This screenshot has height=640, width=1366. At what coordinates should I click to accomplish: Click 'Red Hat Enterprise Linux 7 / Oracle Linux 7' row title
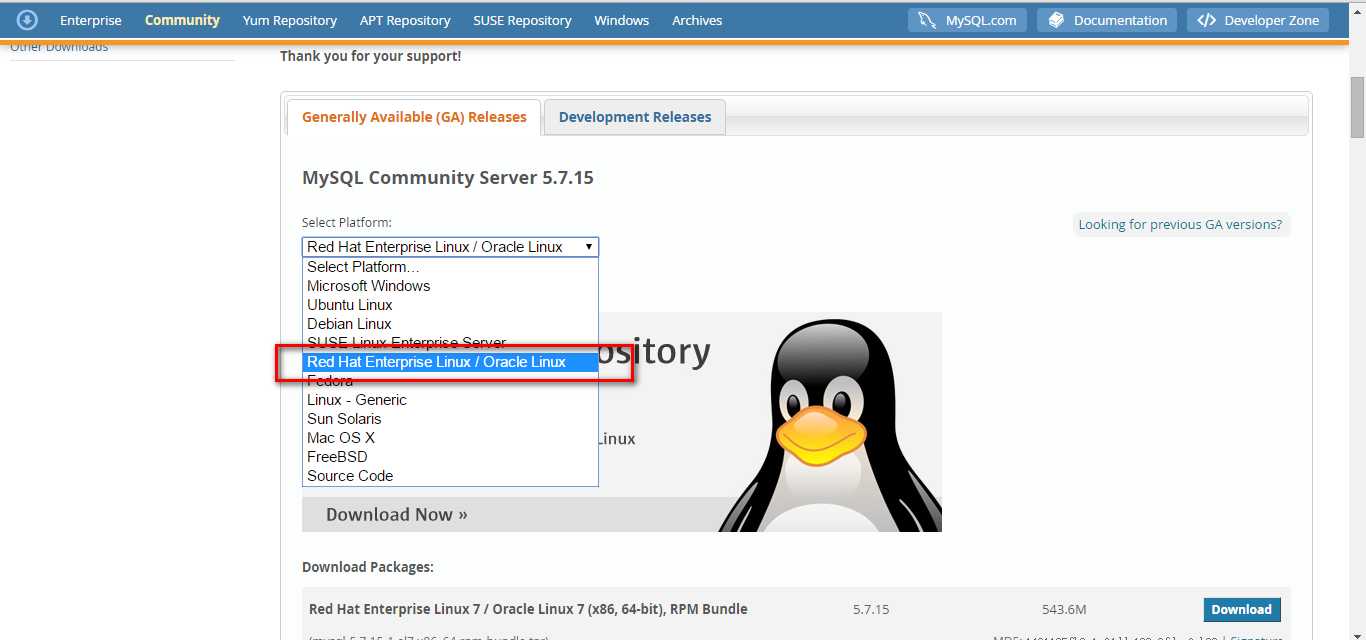click(x=528, y=609)
